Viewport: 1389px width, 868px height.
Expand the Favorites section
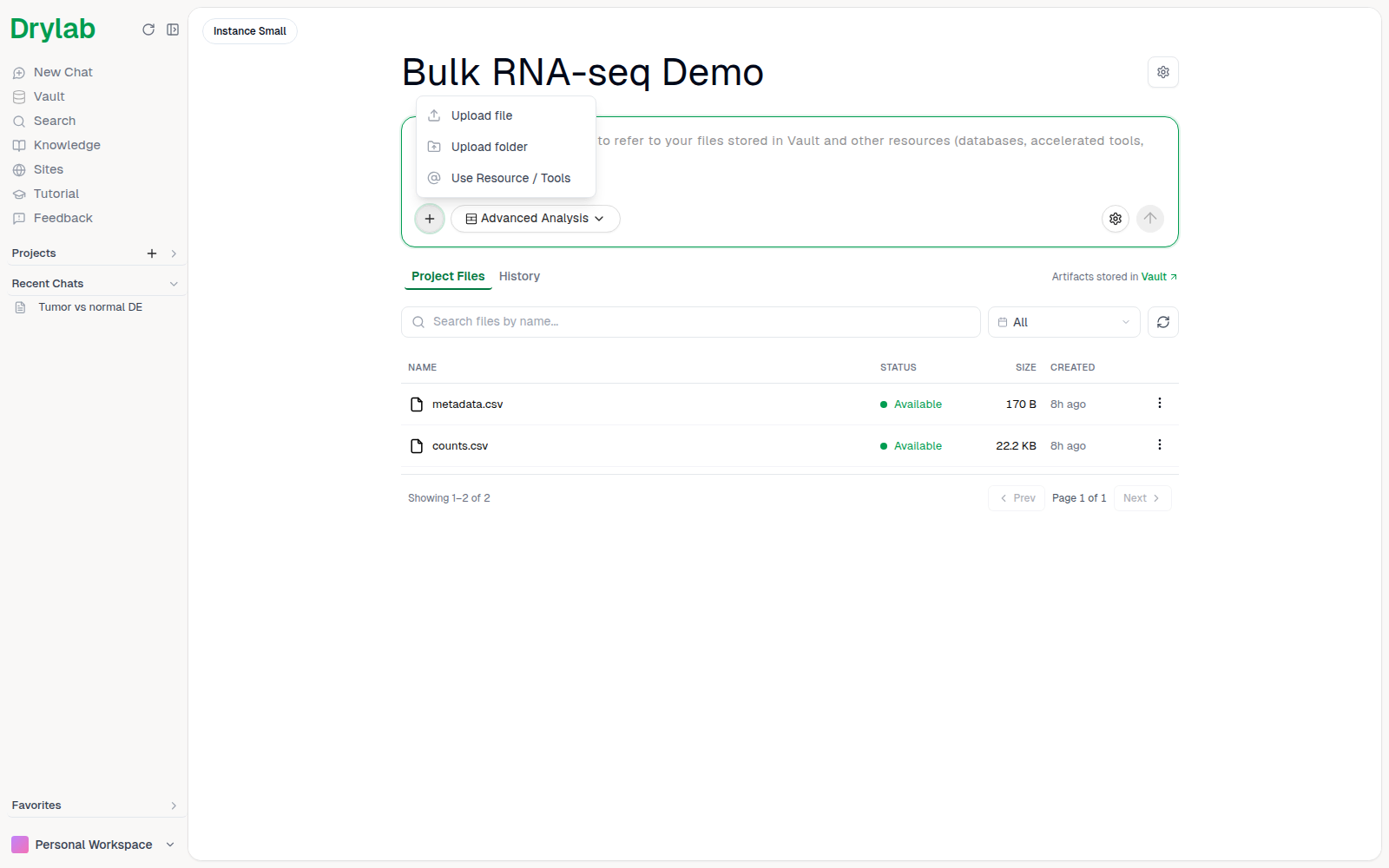tap(174, 806)
